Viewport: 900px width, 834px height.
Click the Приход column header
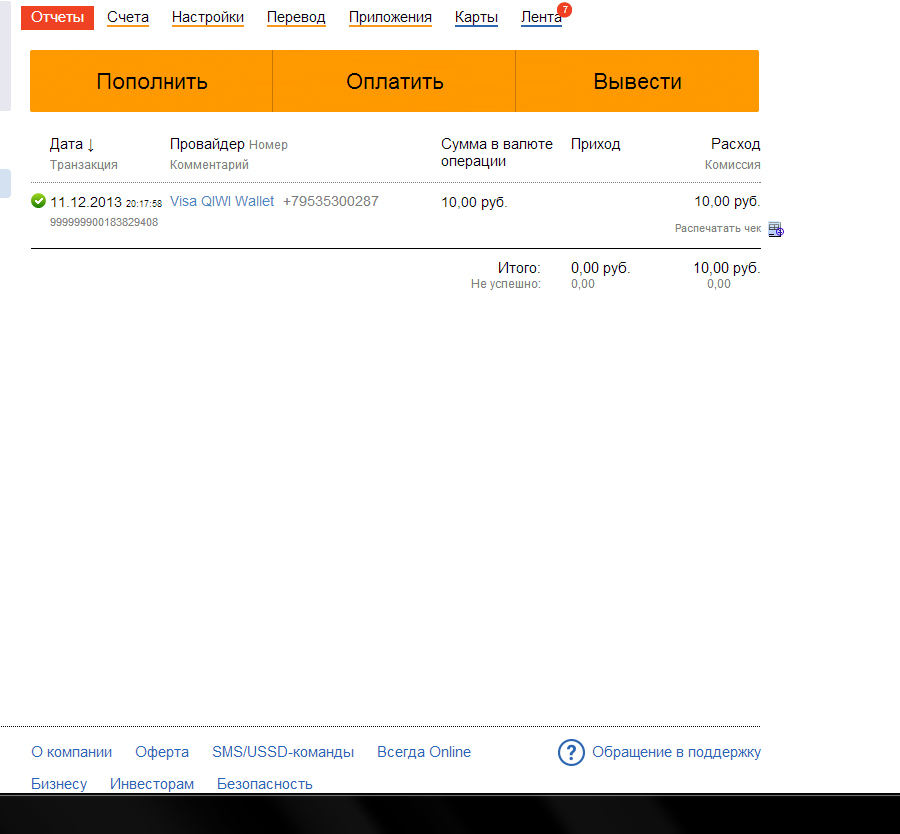[x=595, y=144]
